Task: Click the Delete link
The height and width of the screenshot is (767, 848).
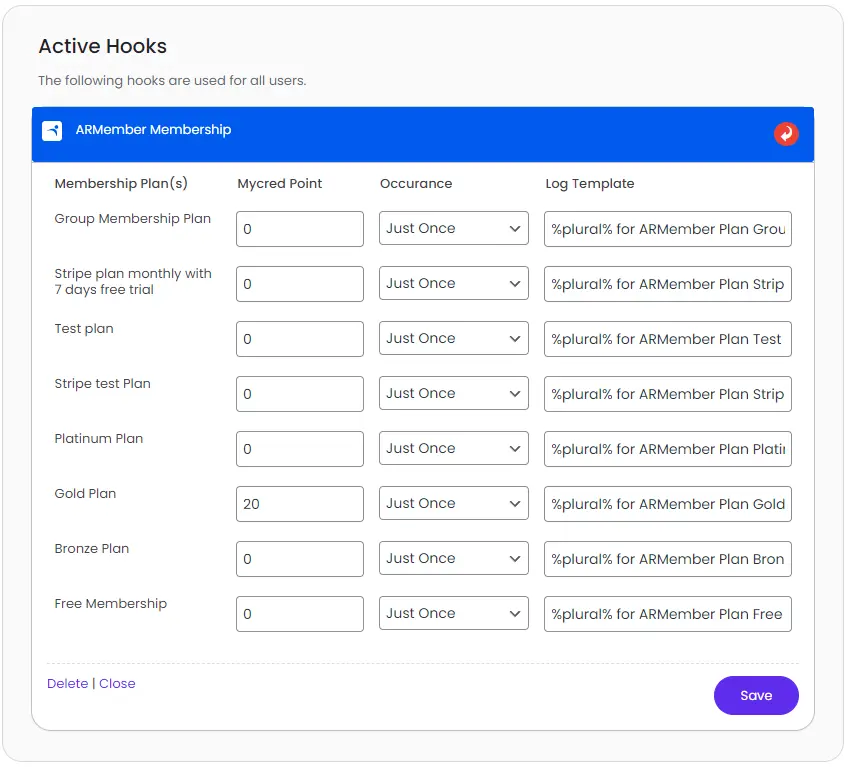Action: (68, 684)
